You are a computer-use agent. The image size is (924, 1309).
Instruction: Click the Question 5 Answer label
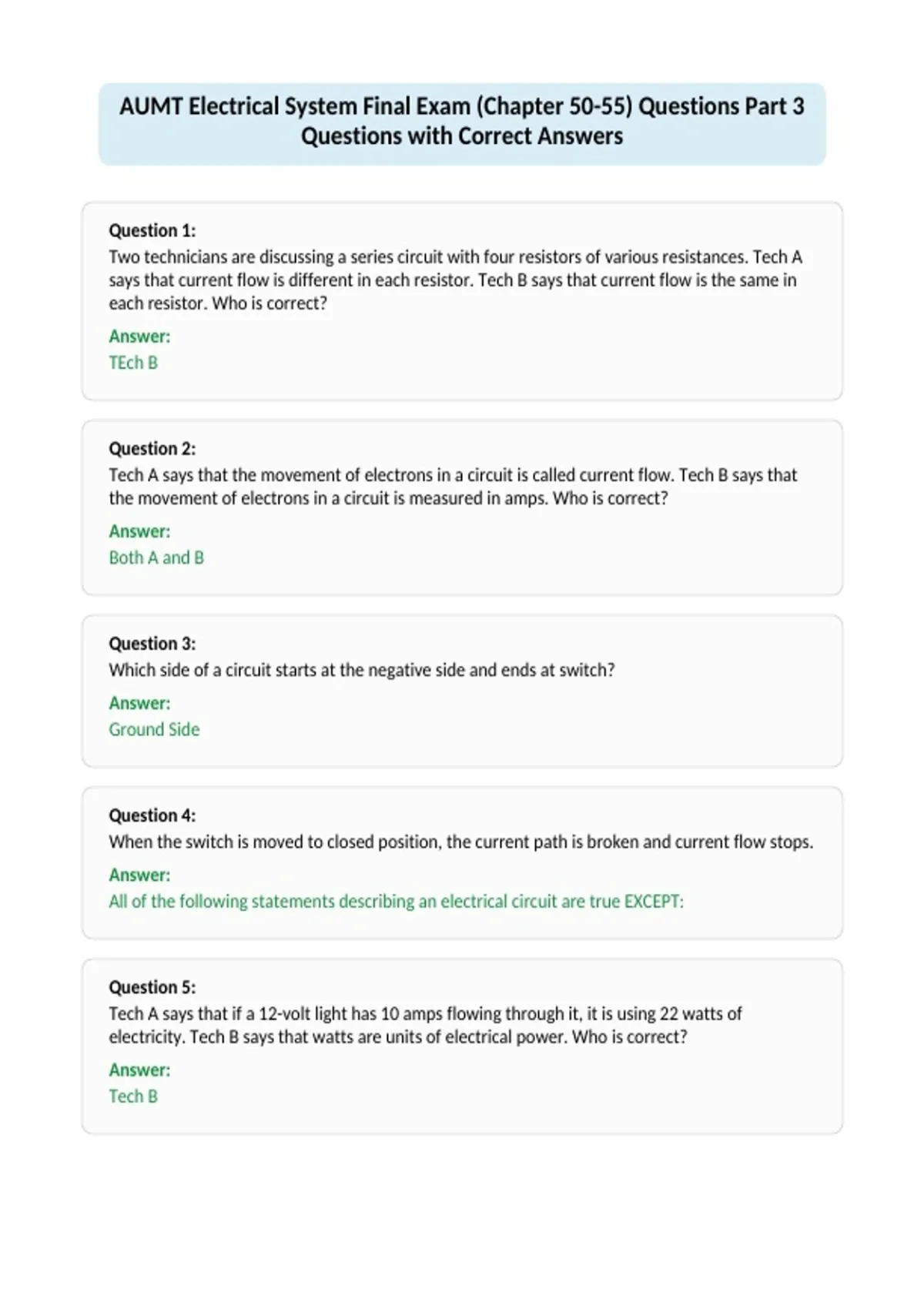[x=139, y=1070]
